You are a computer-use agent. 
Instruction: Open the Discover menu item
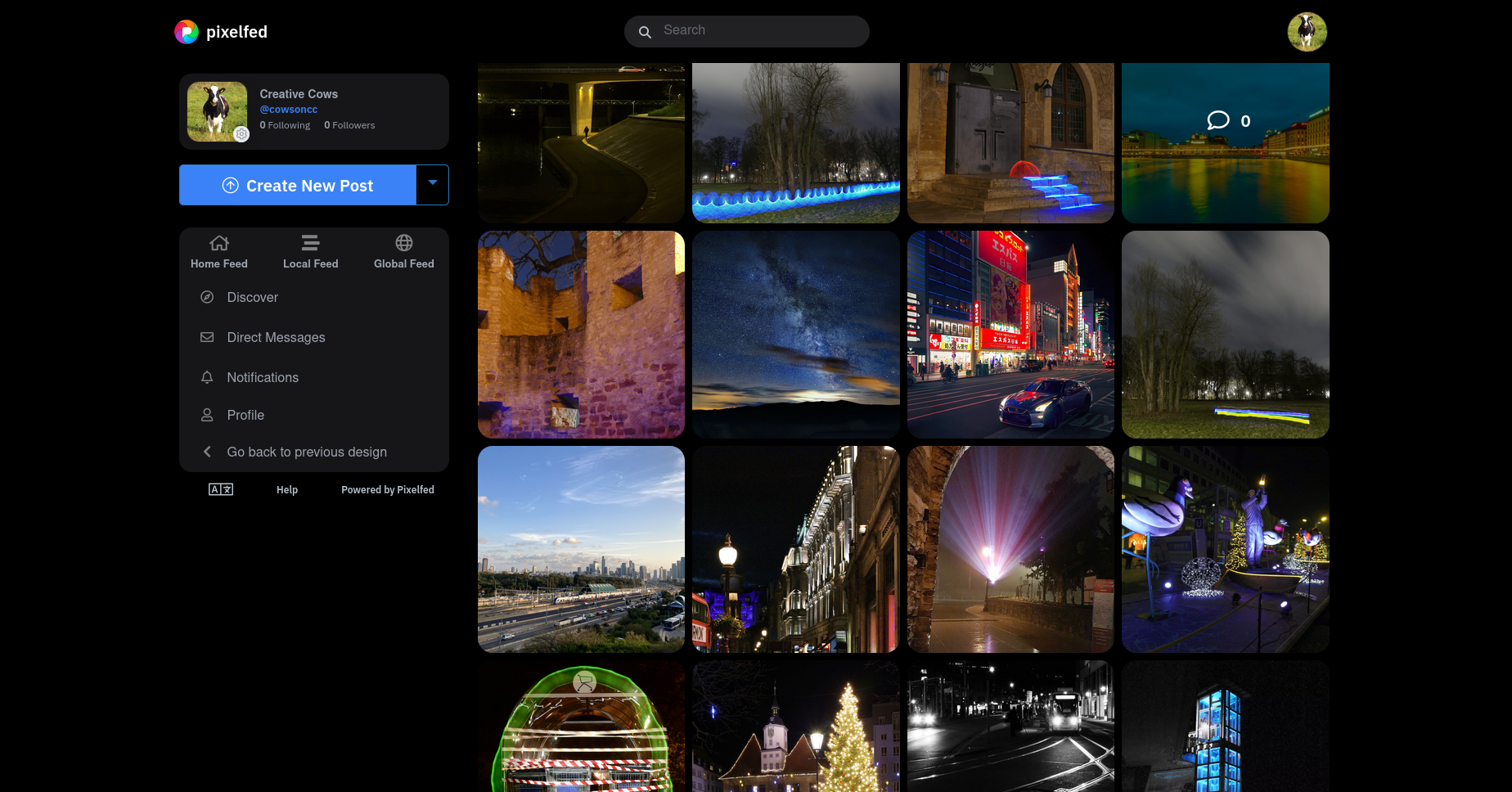(x=252, y=297)
